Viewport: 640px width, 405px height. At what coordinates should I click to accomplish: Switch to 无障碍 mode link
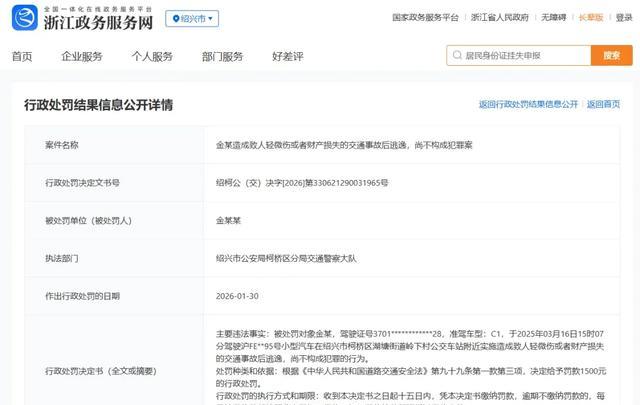pos(553,18)
